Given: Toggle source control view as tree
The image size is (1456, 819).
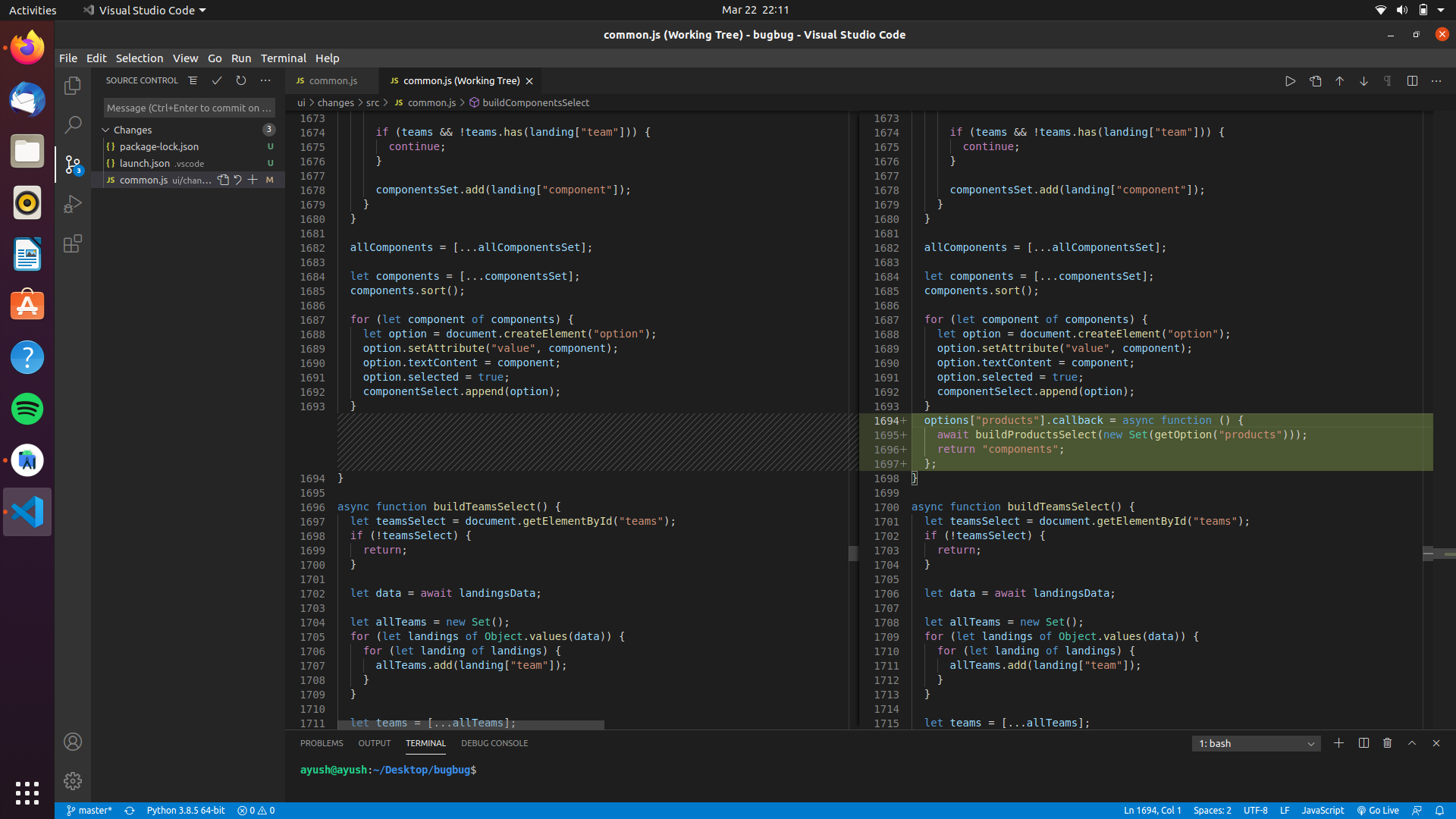Looking at the screenshot, I should pyautogui.click(x=193, y=80).
